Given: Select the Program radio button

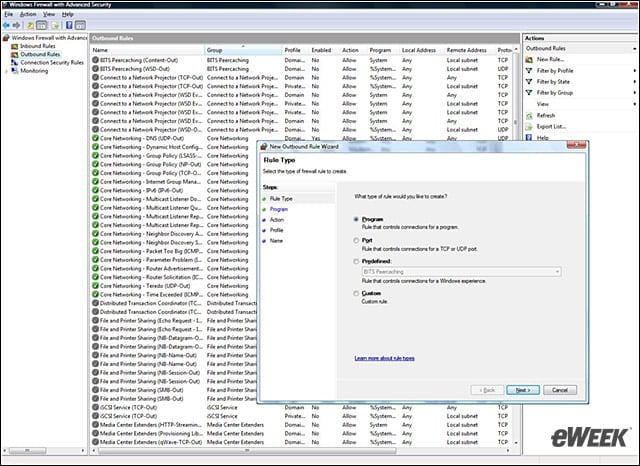Looking at the screenshot, I should 356,219.
